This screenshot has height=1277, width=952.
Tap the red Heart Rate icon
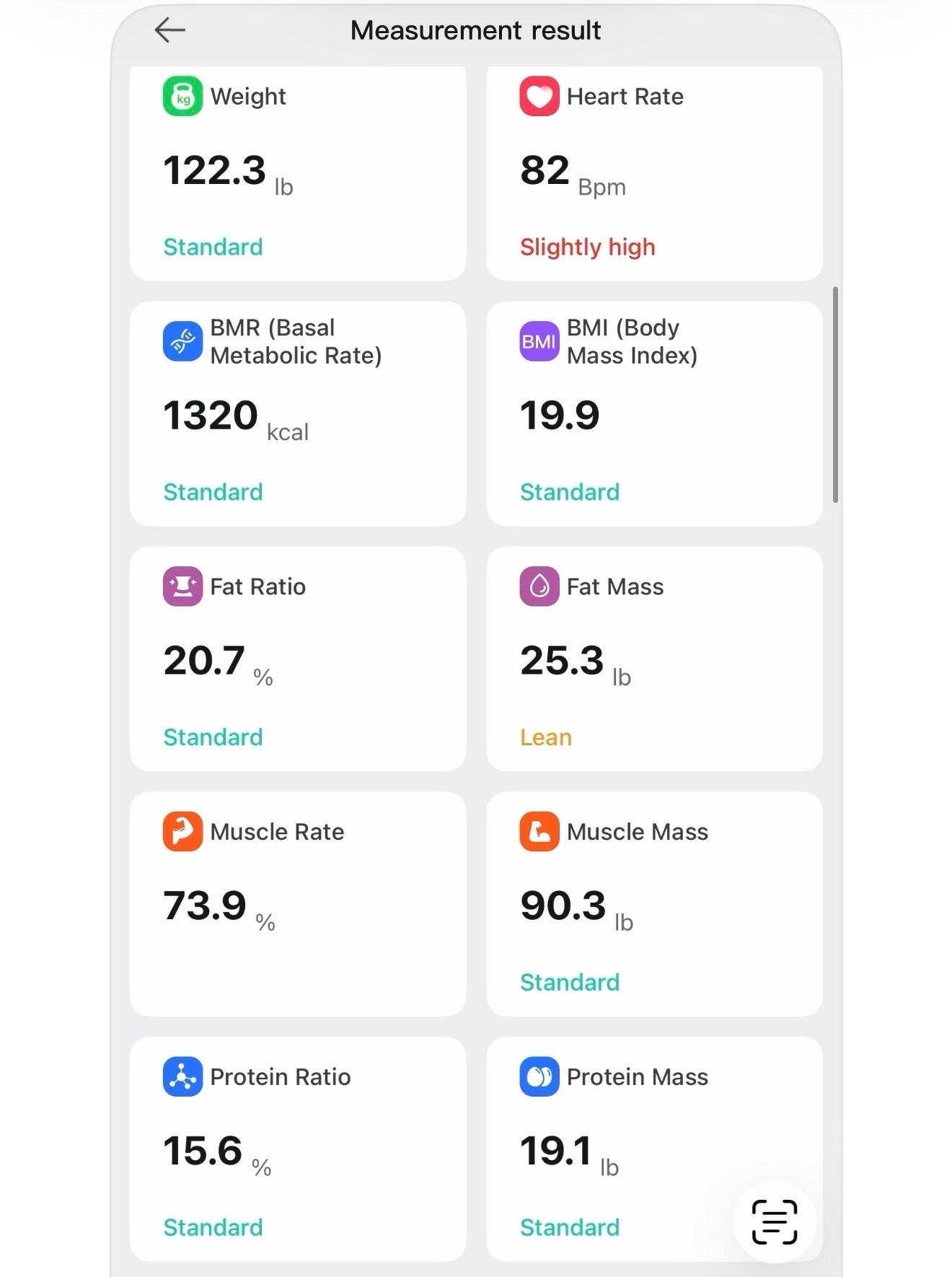pyautogui.click(x=539, y=96)
